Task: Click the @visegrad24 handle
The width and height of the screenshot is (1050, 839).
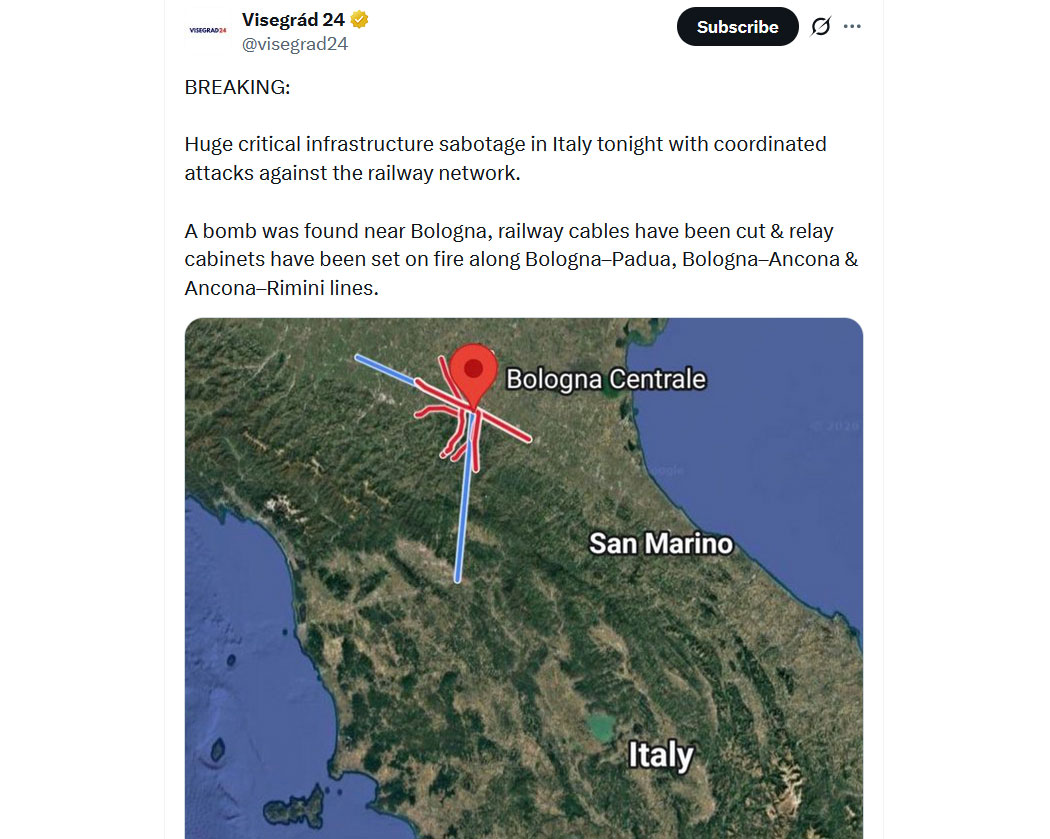Action: pos(295,44)
